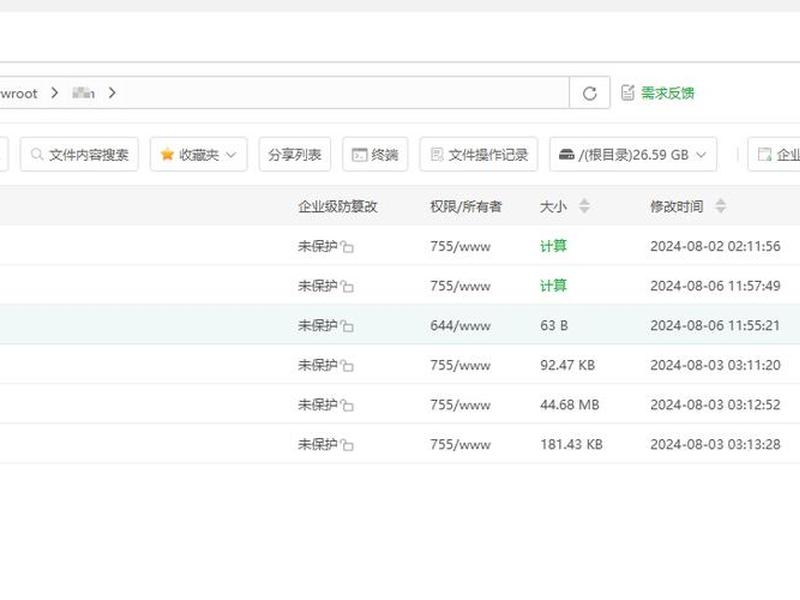Click the 181.43 KB size value
This screenshot has width=800, height=600.
tap(571, 444)
